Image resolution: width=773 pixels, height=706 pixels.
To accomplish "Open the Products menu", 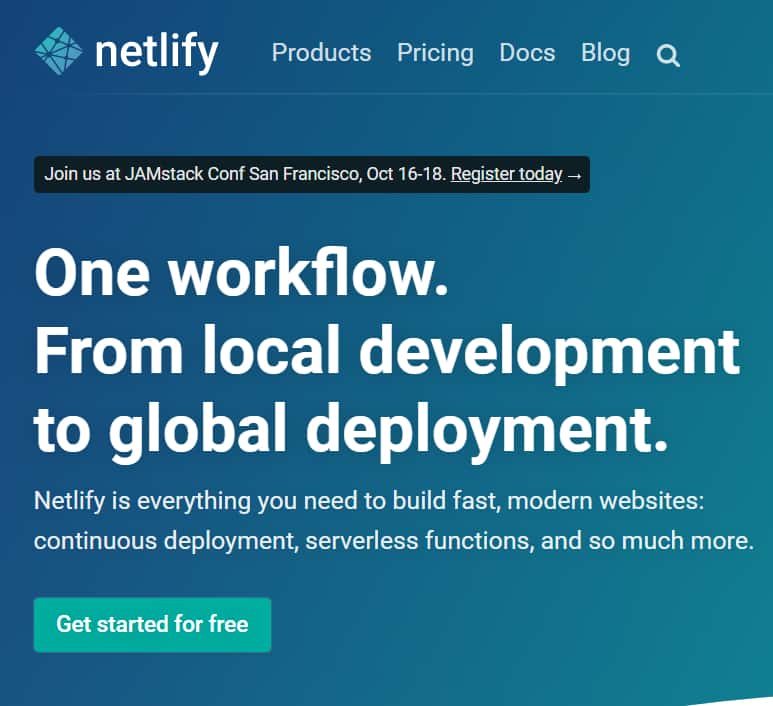I will click(x=321, y=53).
